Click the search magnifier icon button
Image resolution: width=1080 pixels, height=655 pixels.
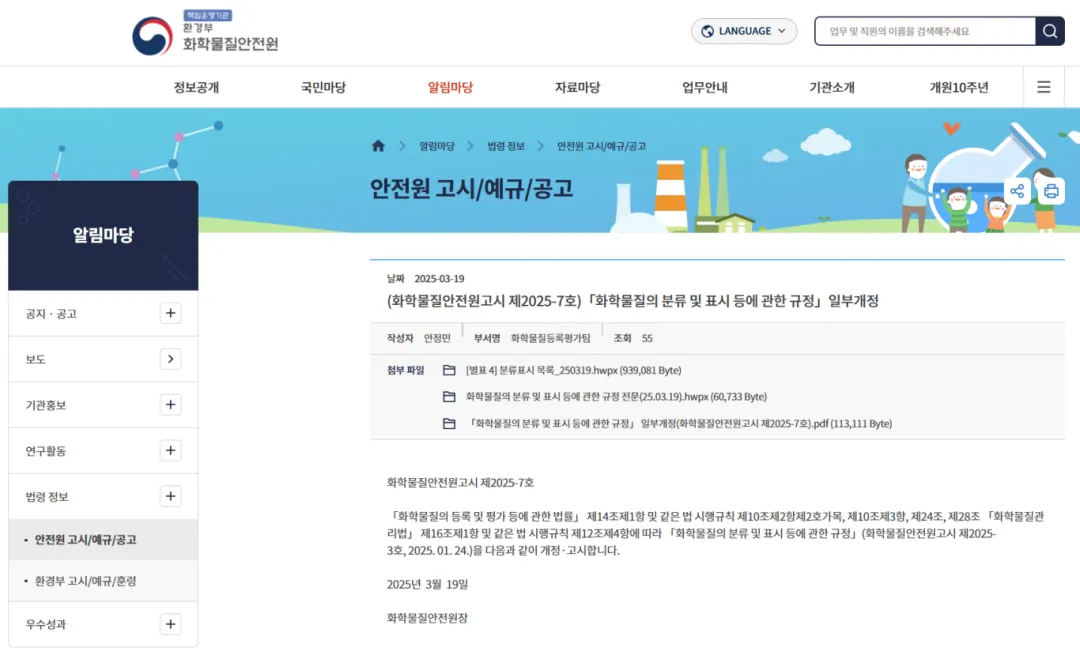[x=1050, y=31]
